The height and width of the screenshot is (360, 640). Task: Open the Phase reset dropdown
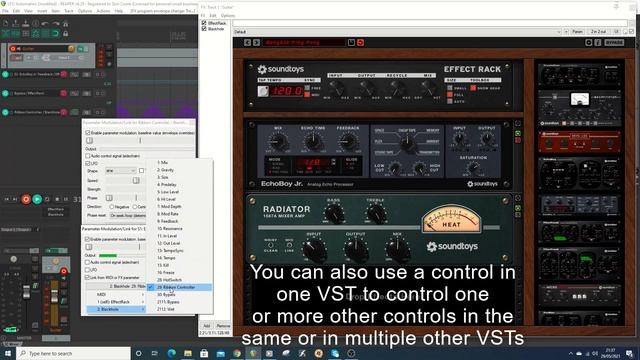click(x=128, y=215)
